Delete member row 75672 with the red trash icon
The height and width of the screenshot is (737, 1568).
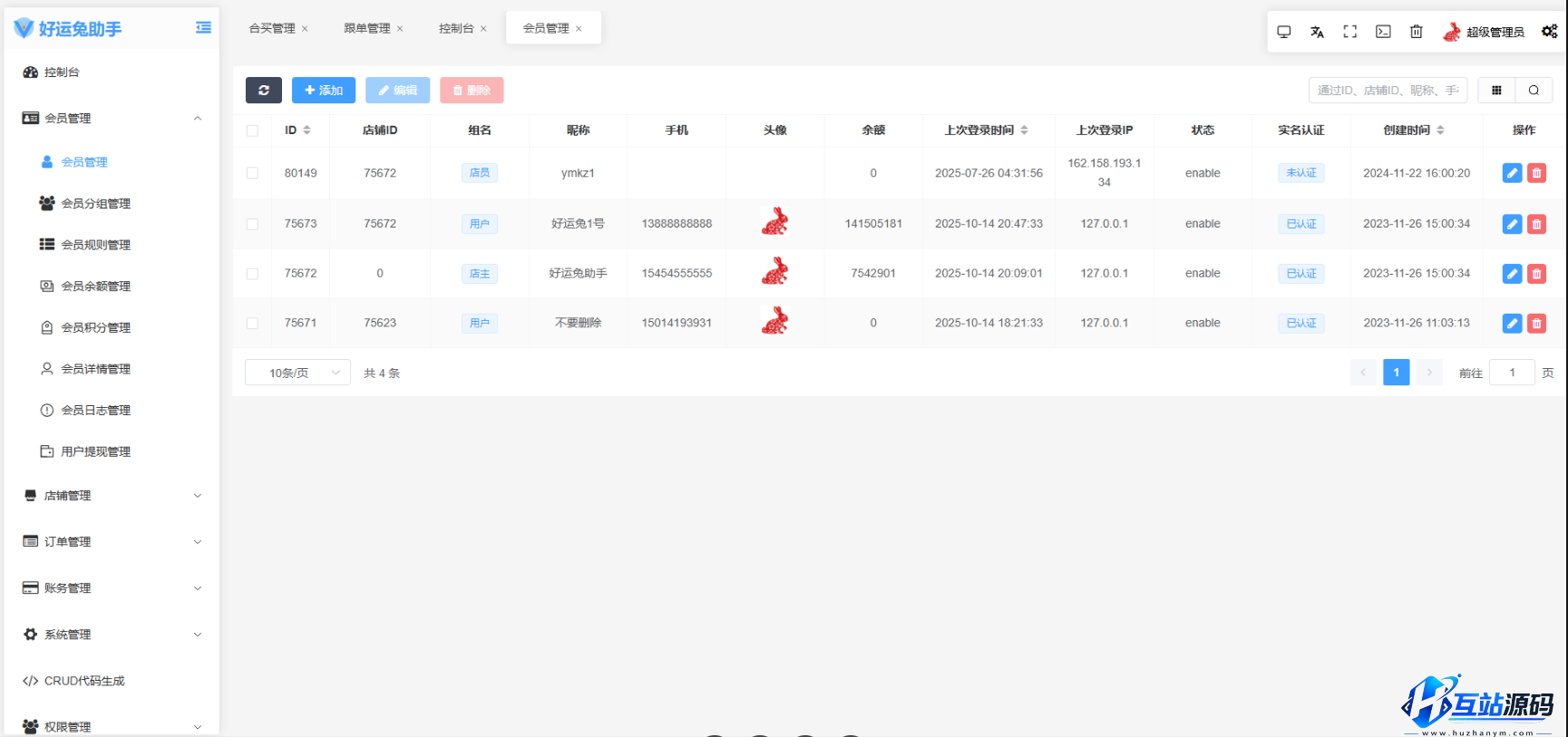[x=1536, y=274]
